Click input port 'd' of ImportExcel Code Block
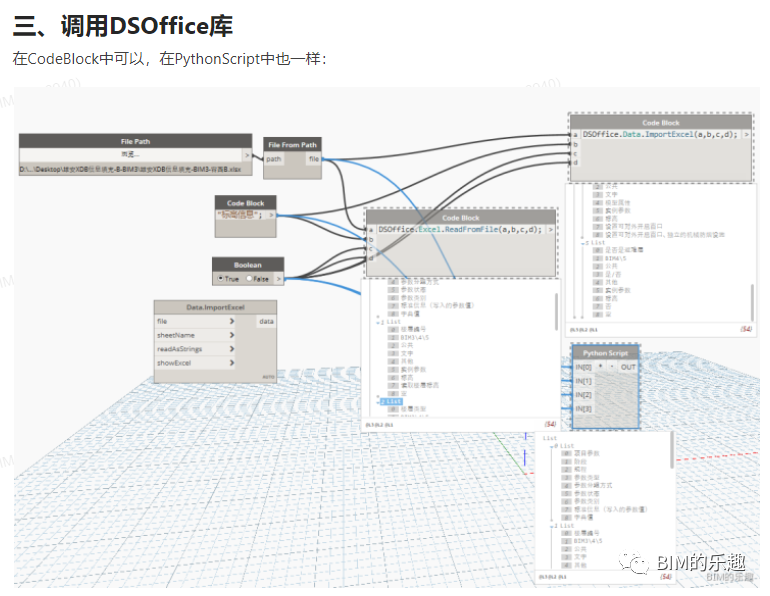The image size is (770, 596). point(575,163)
